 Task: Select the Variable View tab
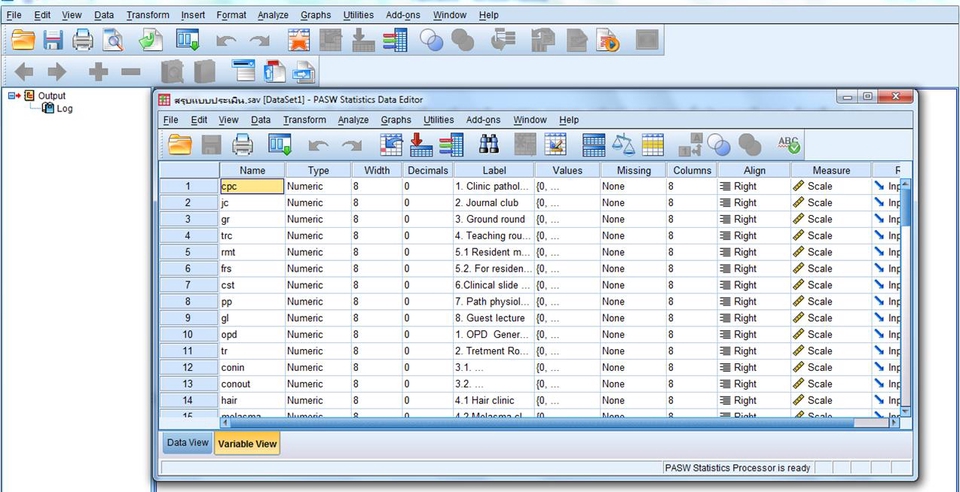[x=247, y=444]
